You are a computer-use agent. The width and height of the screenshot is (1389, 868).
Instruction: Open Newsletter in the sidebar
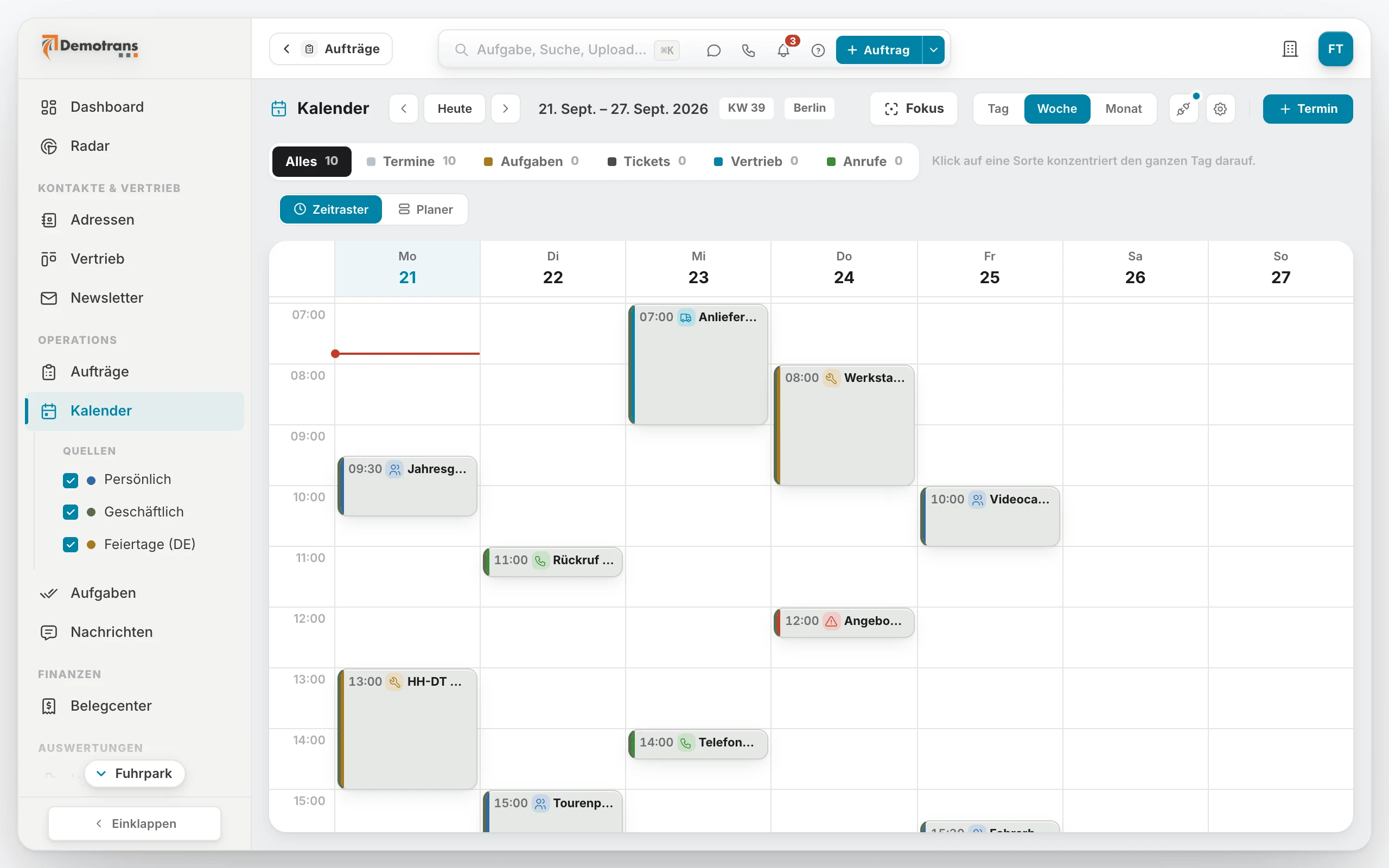(135, 298)
